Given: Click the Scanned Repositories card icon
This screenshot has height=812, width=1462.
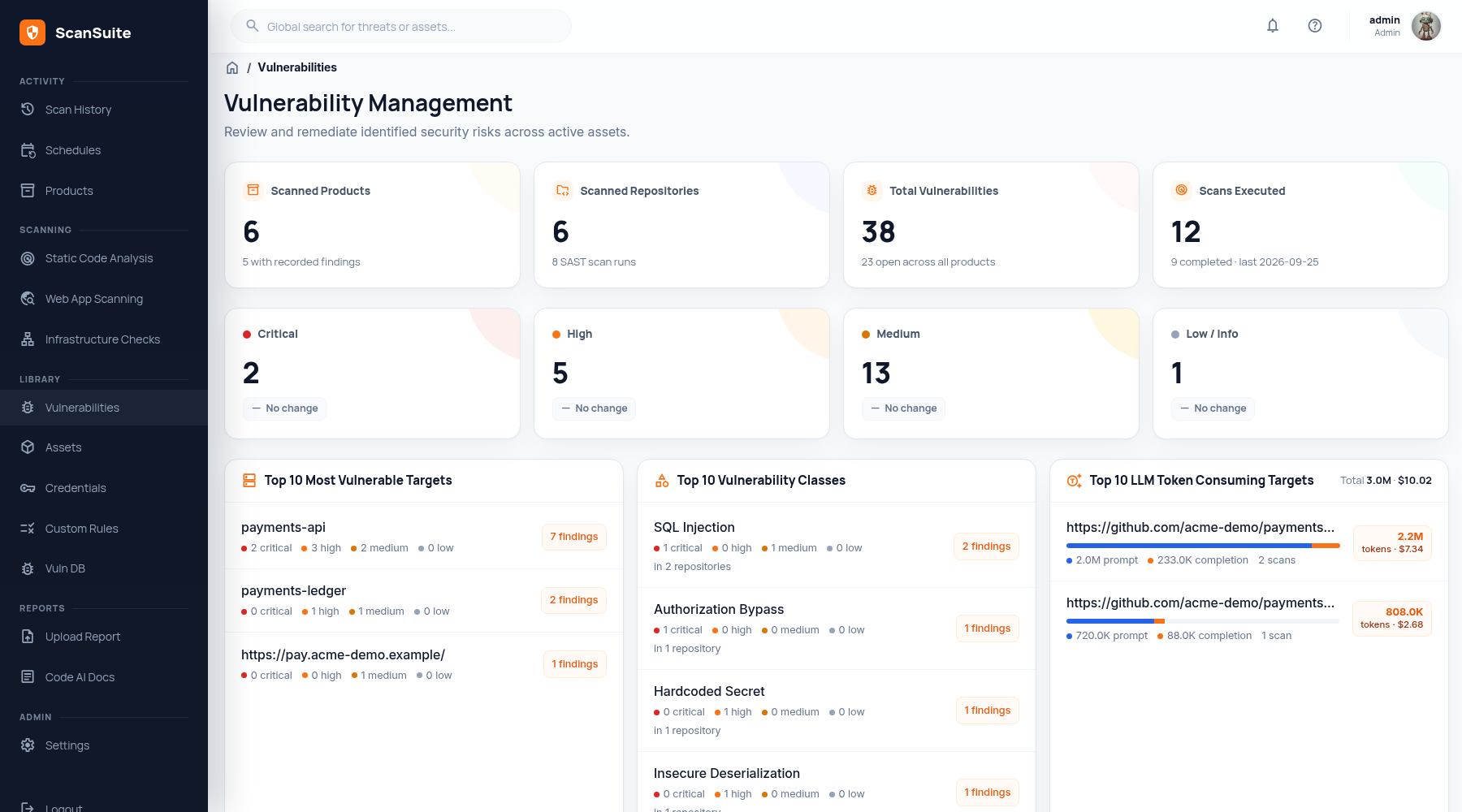Looking at the screenshot, I should point(563,190).
